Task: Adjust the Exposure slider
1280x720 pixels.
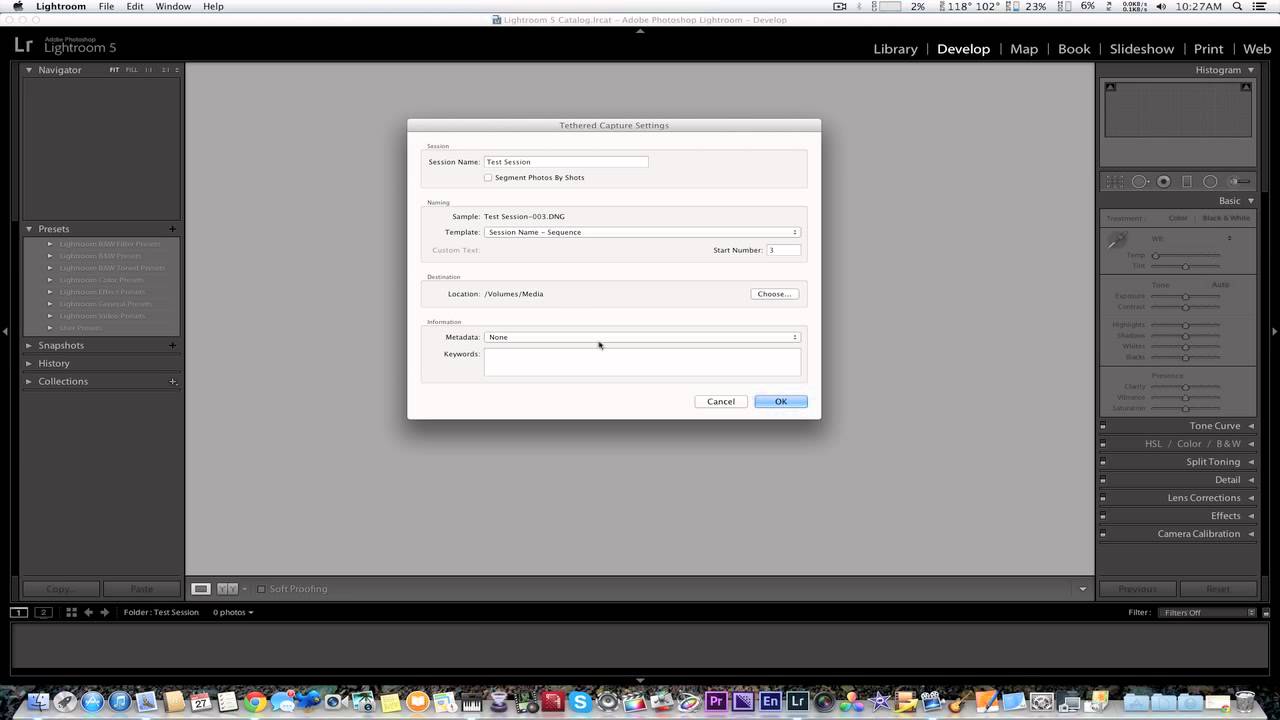Action: [1186, 297]
